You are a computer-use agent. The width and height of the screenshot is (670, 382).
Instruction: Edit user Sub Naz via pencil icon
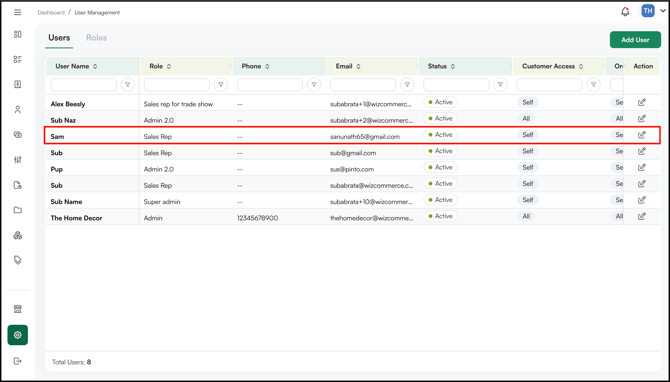coord(641,119)
